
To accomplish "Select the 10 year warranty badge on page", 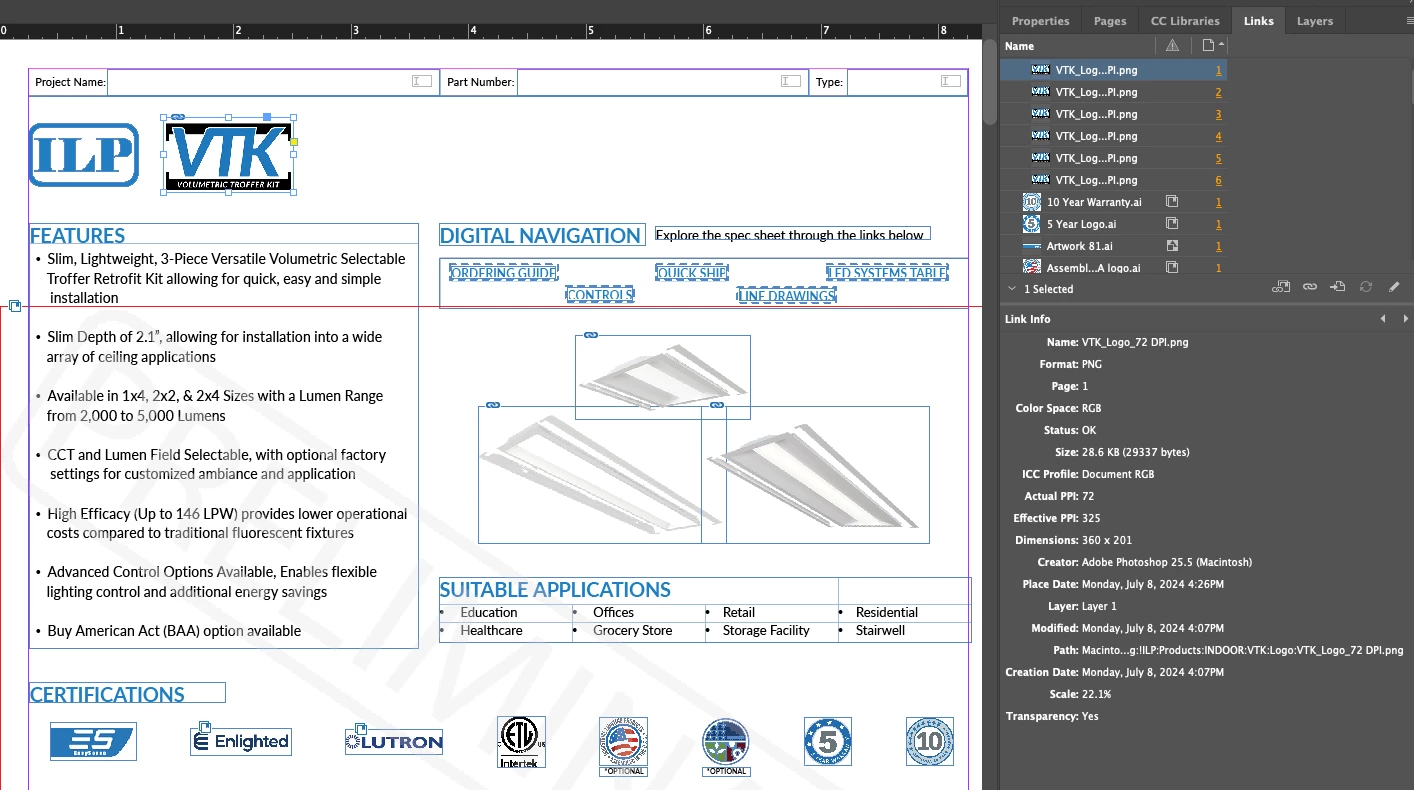I will pos(930,741).
